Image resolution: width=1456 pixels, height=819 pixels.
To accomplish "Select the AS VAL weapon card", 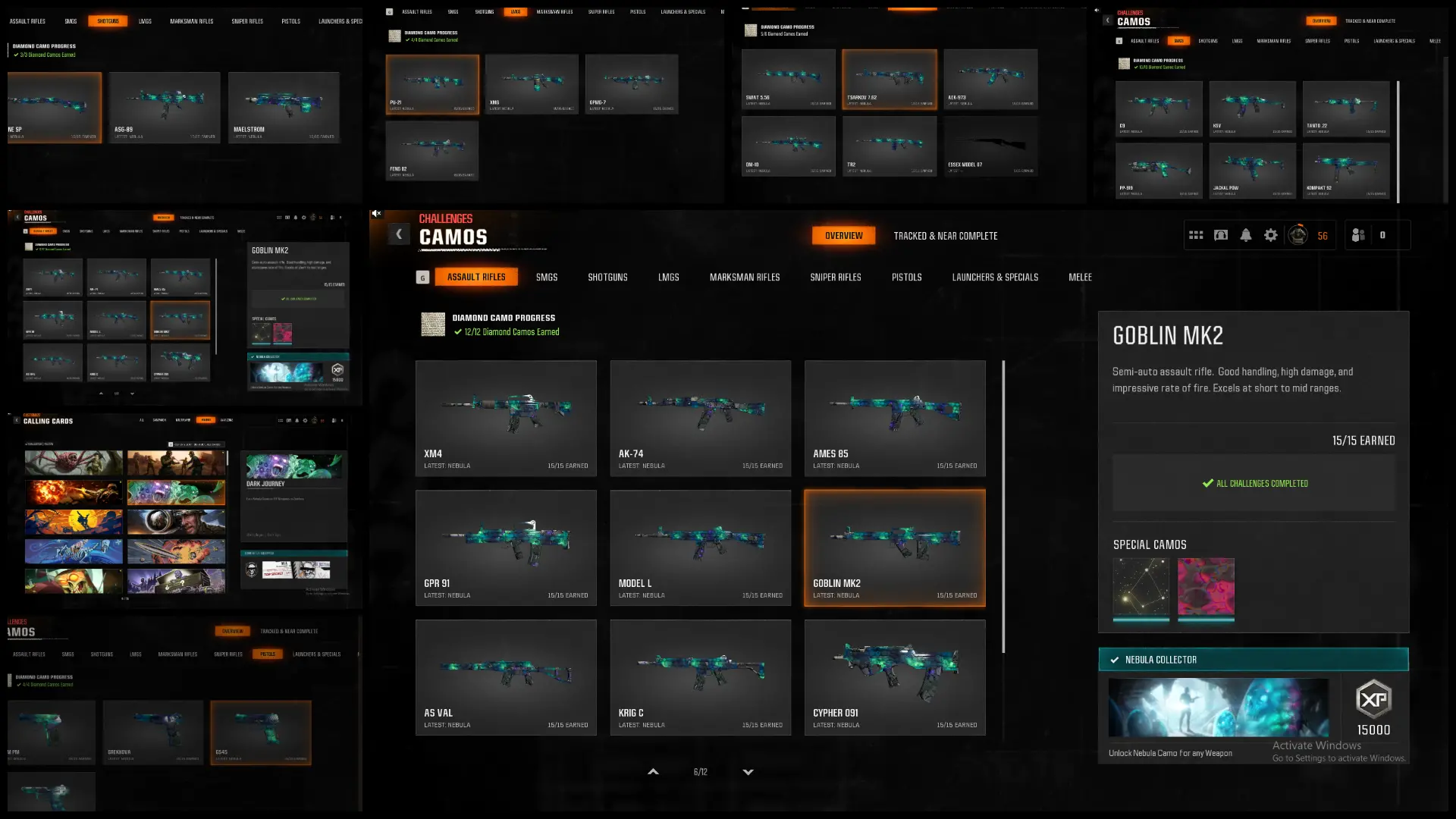I will [x=506, y=678].
